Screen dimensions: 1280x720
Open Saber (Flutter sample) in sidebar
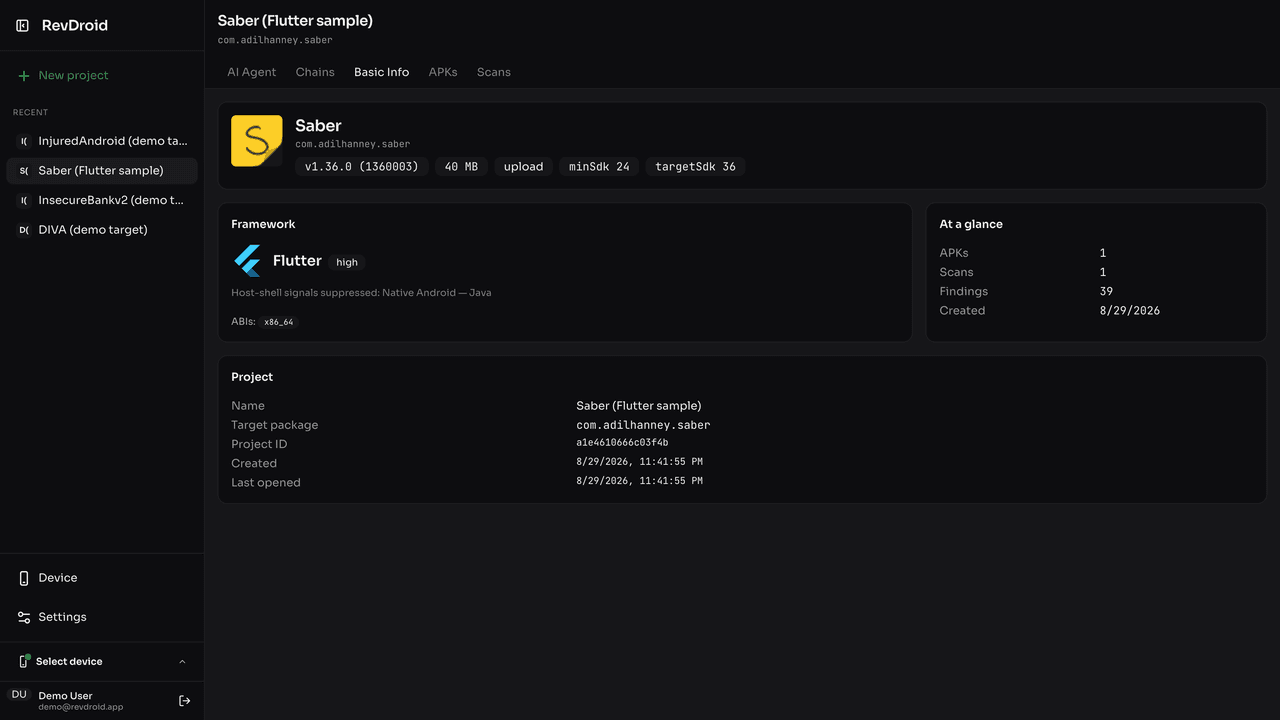102,171
